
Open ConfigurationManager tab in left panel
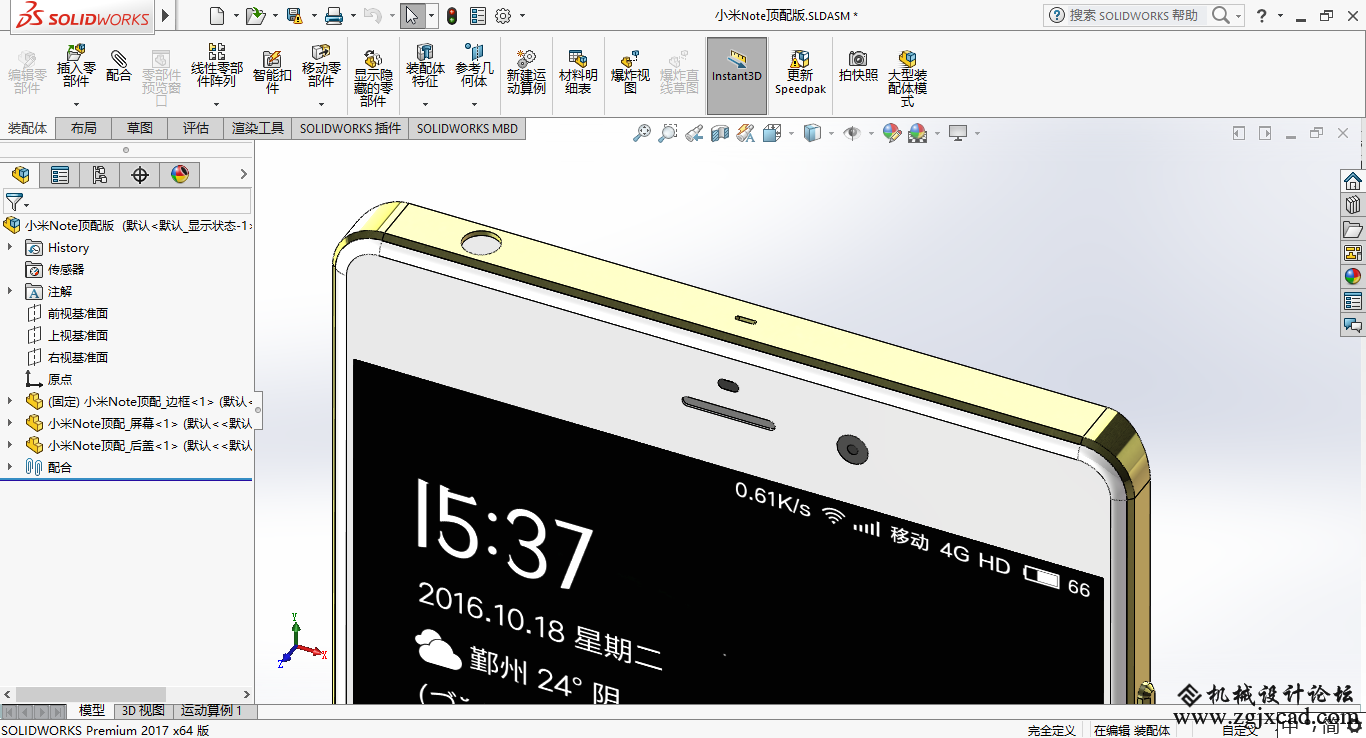point(100,175)
